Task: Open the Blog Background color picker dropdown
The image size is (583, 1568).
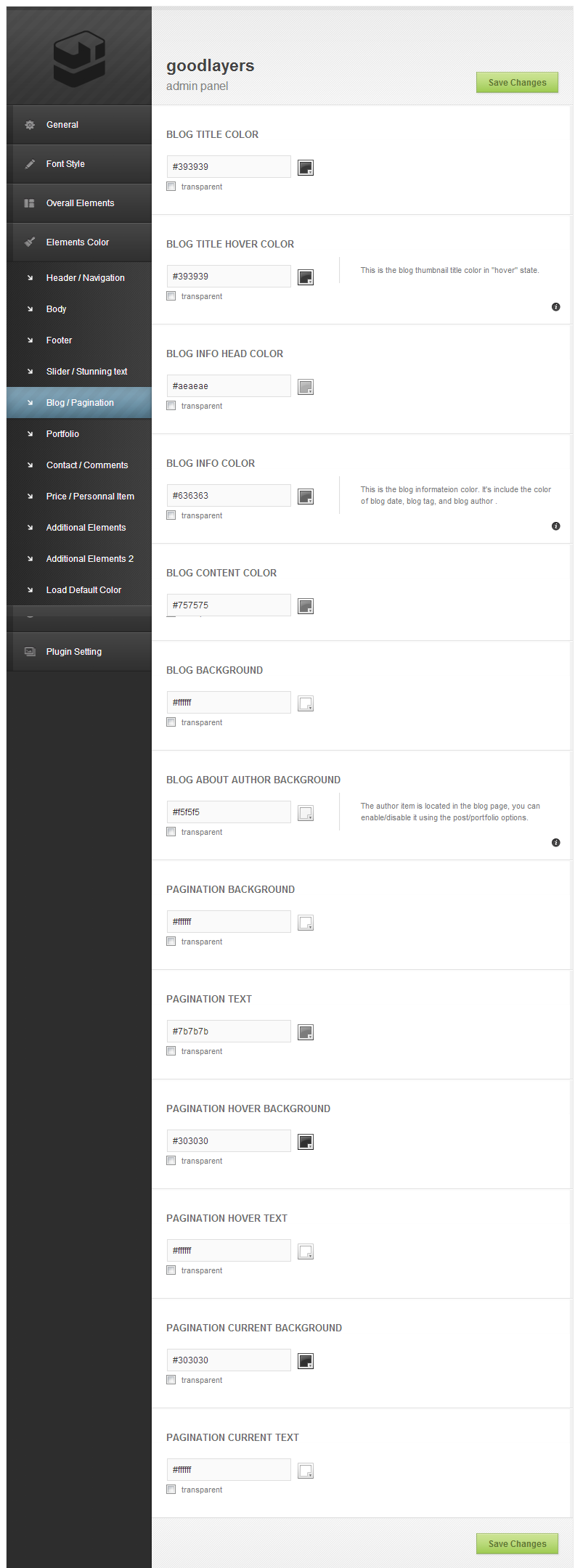Action: point(306,703)
